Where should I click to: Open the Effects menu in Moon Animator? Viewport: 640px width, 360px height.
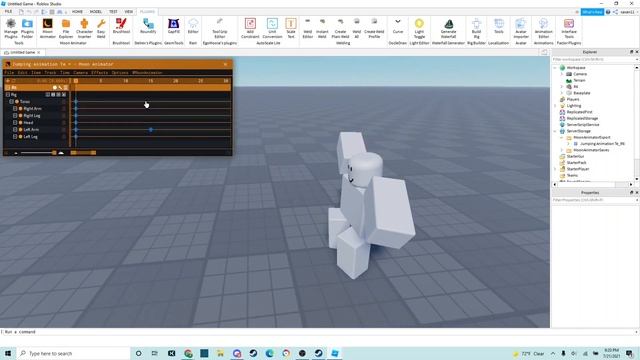tap(100, 73)
